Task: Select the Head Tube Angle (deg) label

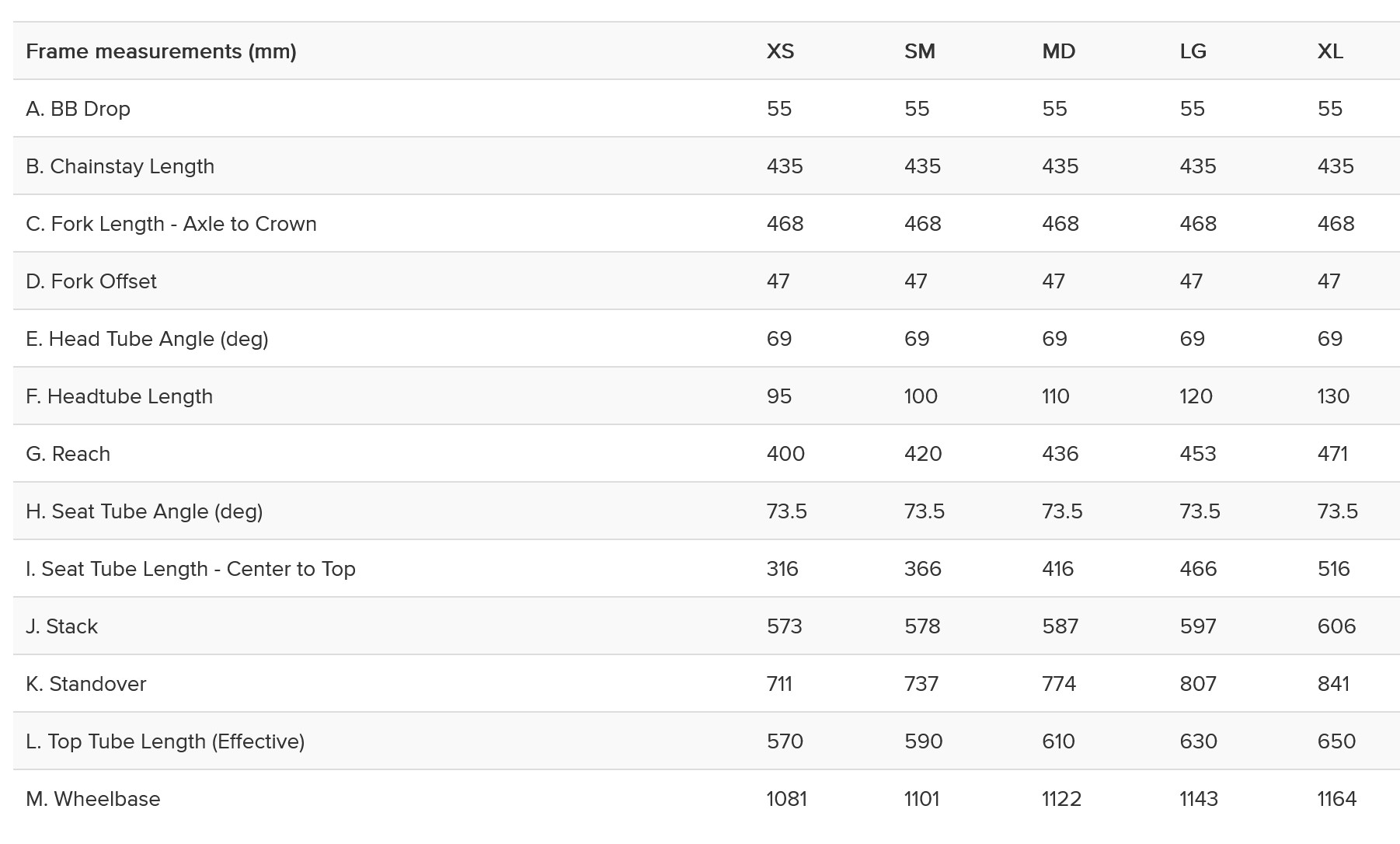Action: [x=147, y=339]
